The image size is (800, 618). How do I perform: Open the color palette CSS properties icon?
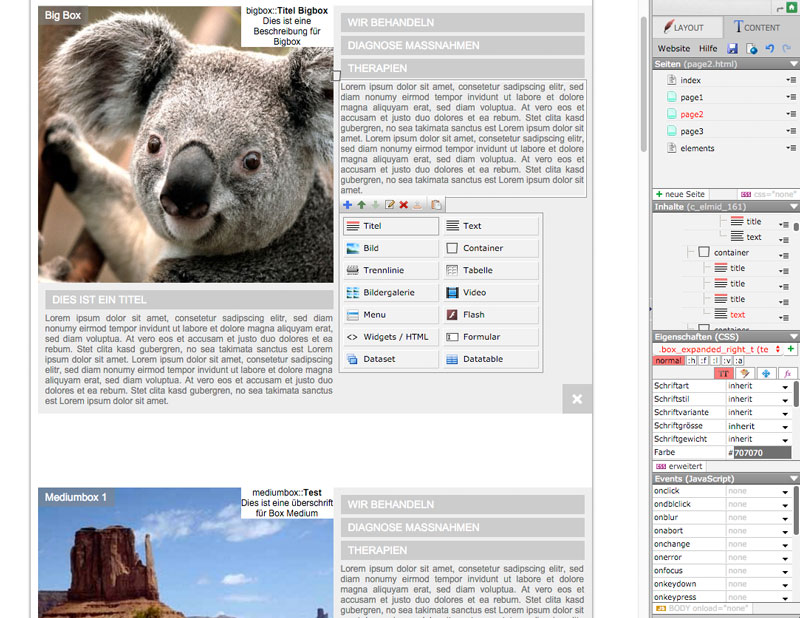pos(744,373)
